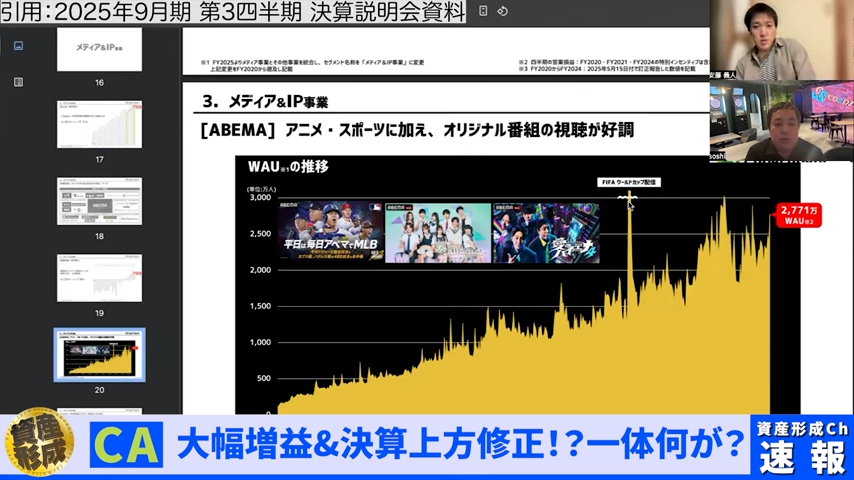854x480 pixels.
Task: Click page number label 20
Action: point(99,390)
